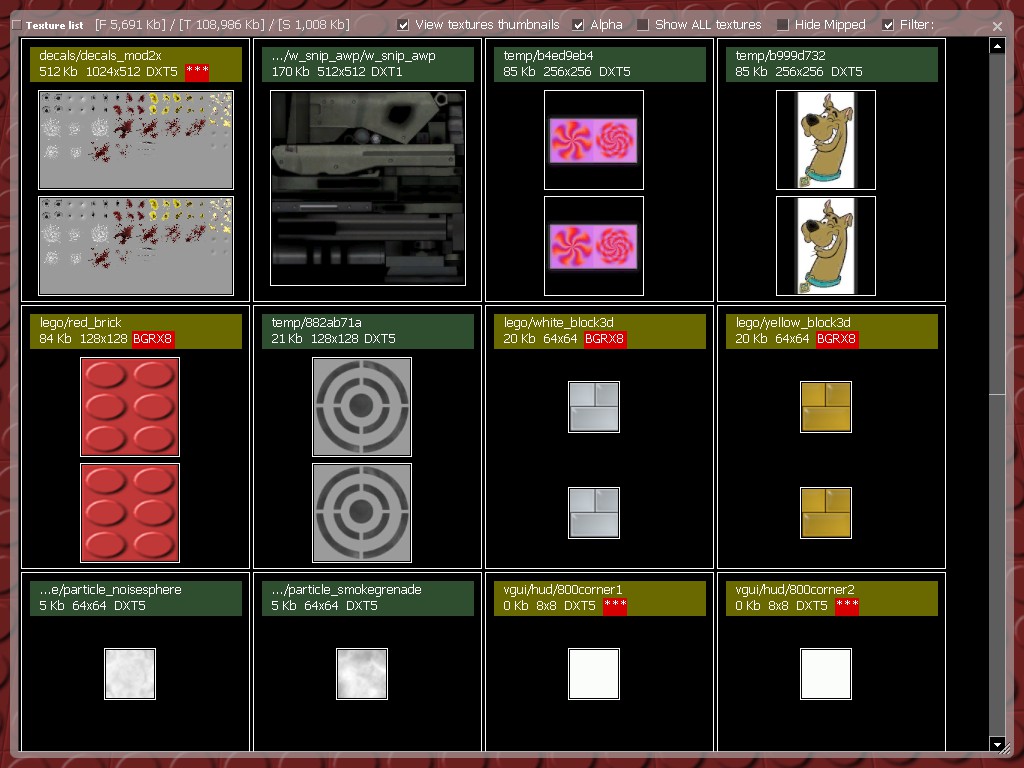
Task: Click the scrollbar down arrow
Action: click(996, 744)
